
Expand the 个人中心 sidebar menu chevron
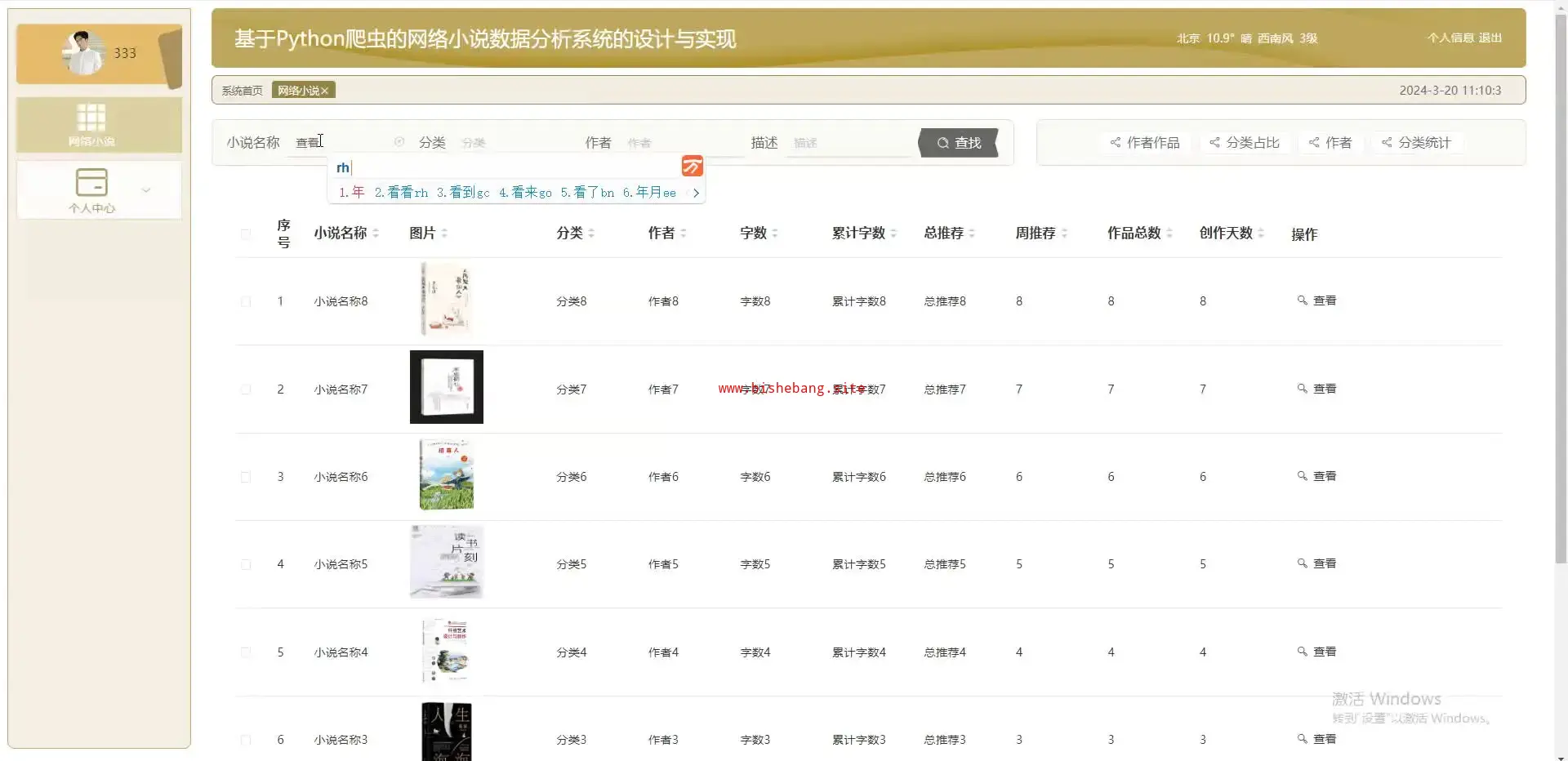click(x=146, y=190)
